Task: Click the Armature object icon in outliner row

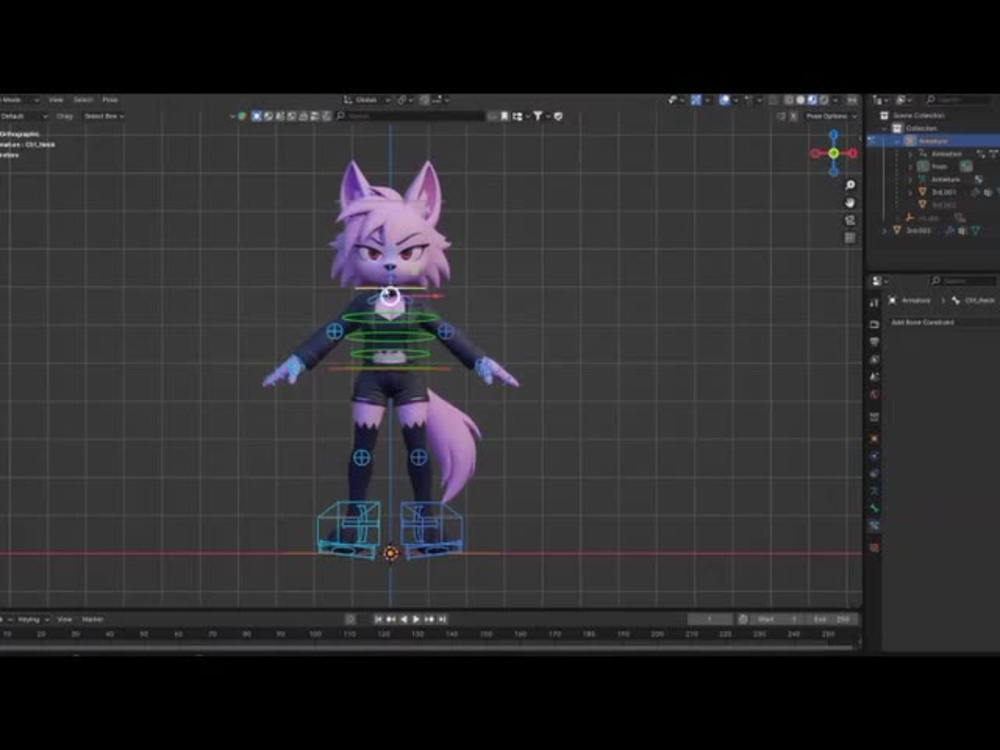Action: [909, 141]
